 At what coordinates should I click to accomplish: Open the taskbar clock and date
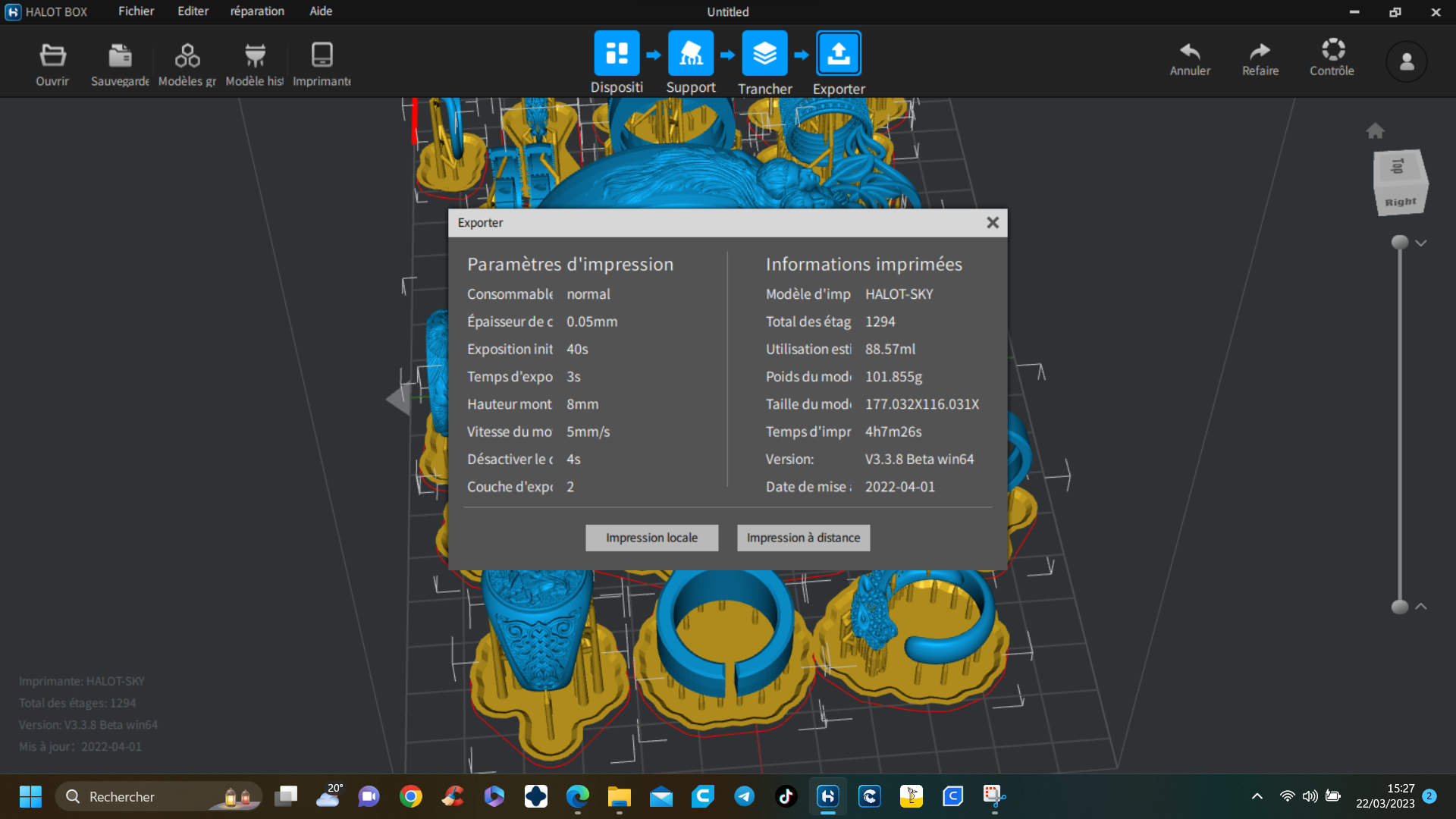click(1385, 796)
